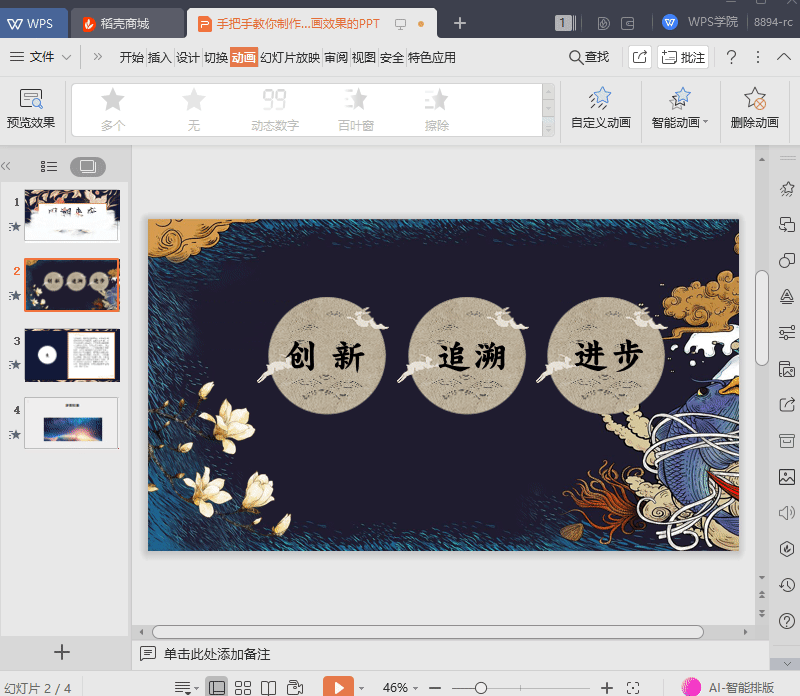
Task: Apply the 擦除 animation effect
Action: click(437, 110)
